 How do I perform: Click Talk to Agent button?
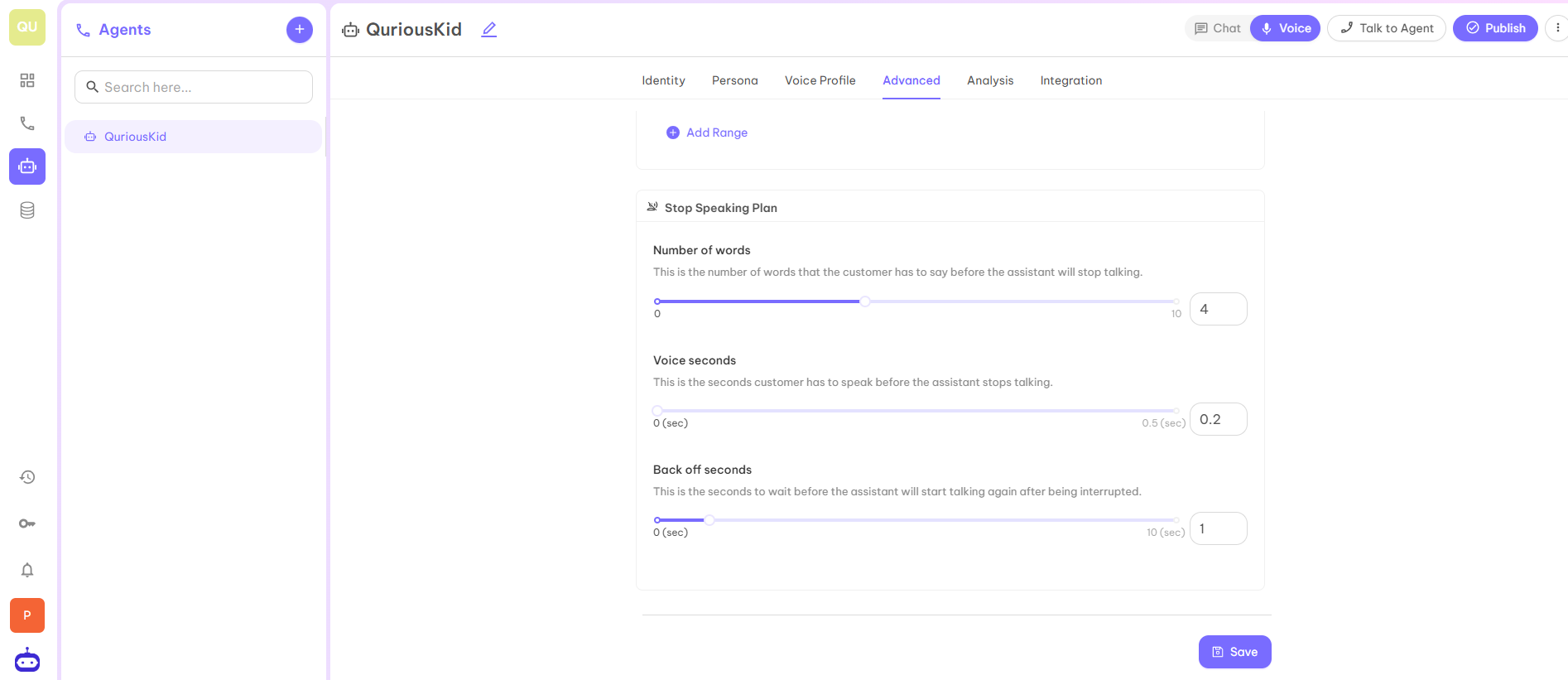[1387, 28]
